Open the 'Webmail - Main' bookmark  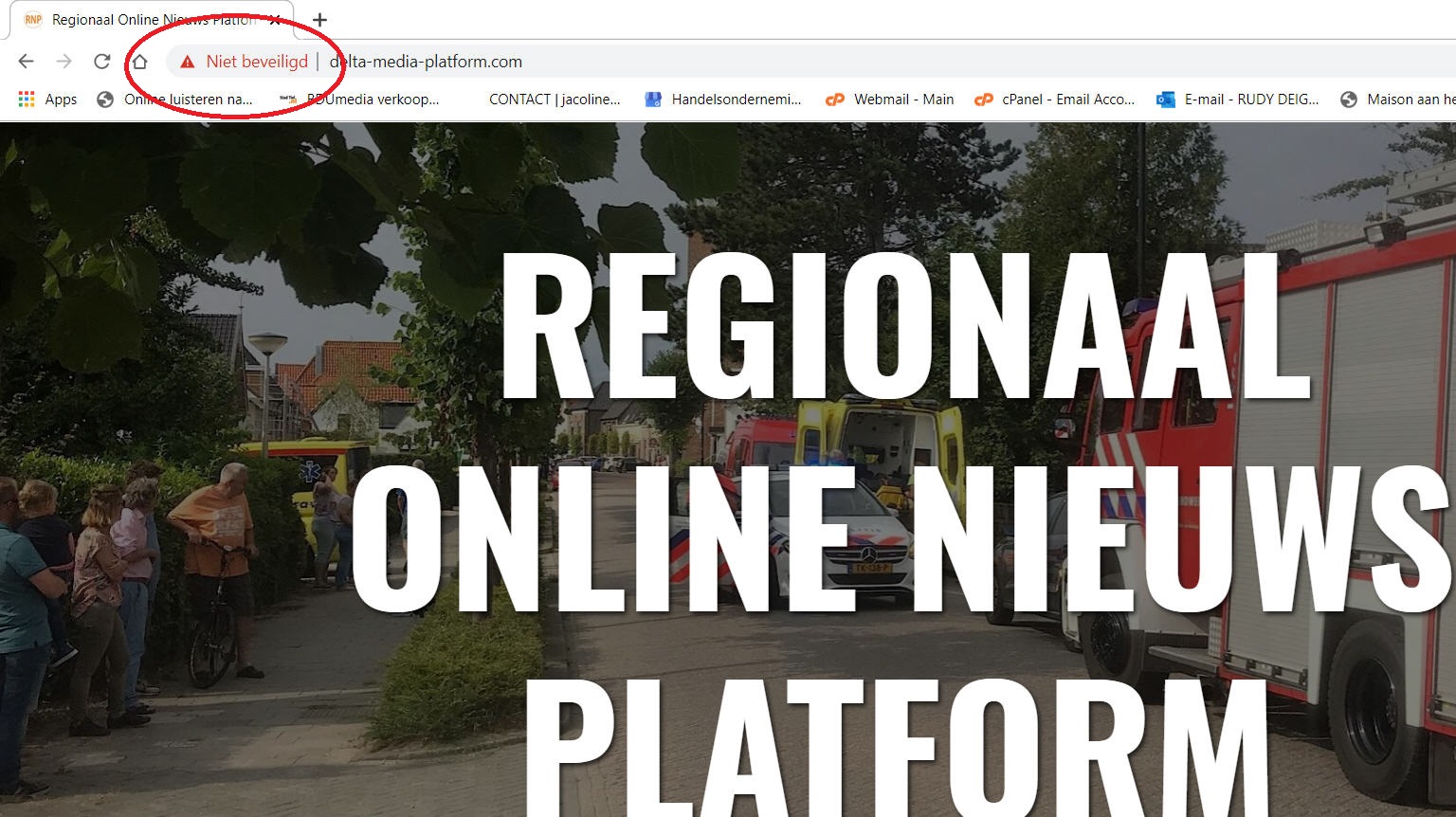coord(890,100)
